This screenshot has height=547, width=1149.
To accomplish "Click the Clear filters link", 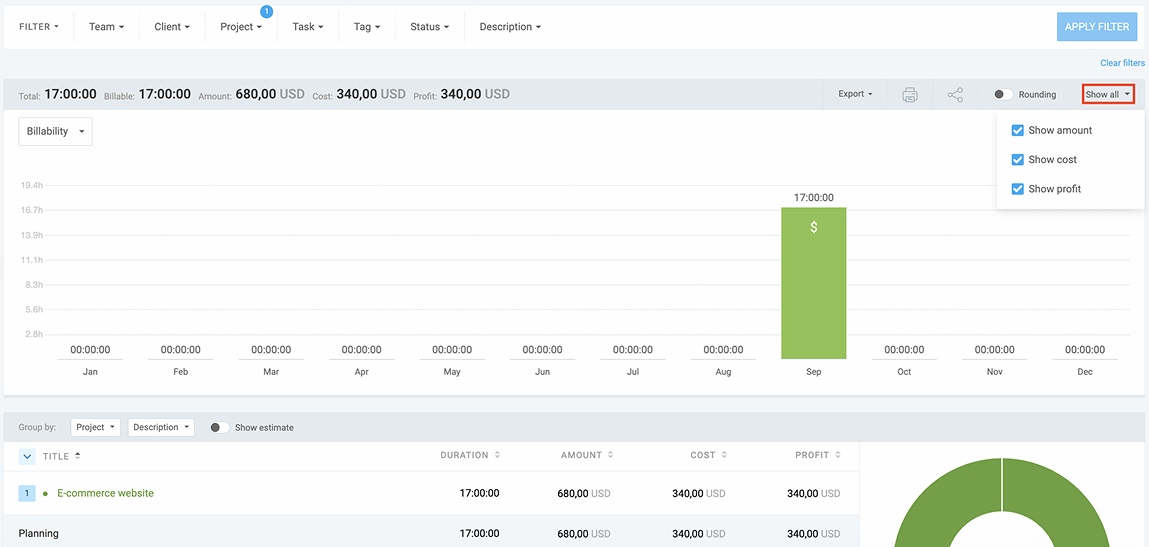I will click(1122, 63).
